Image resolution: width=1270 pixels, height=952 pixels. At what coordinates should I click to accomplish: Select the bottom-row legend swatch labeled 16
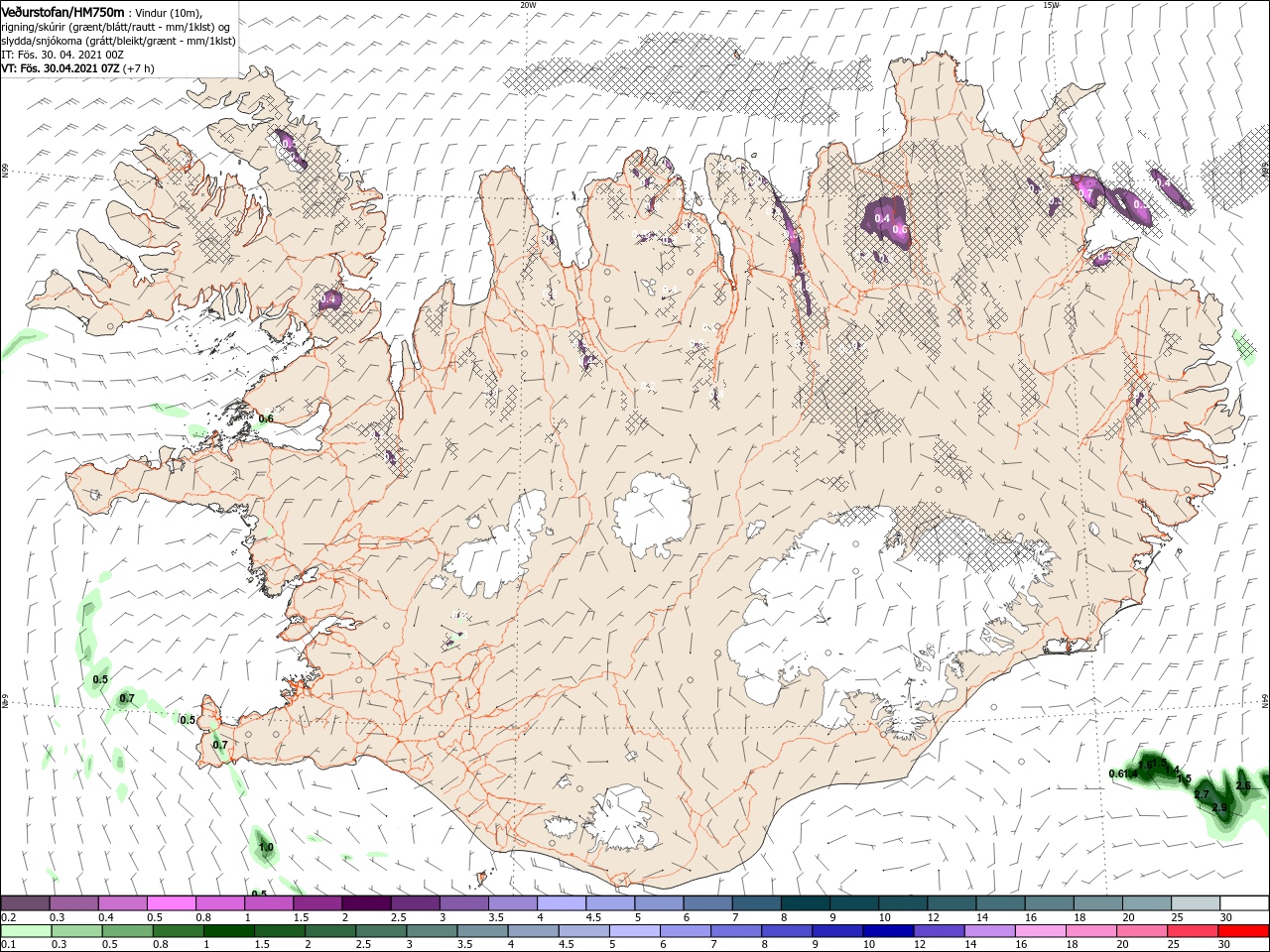(1040, 932)
